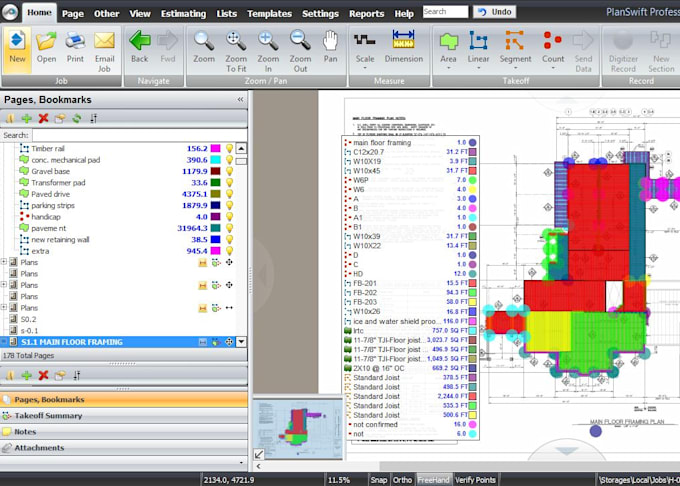Click Verify Points in status bar

pyautogui.click(x=475, y=480)
